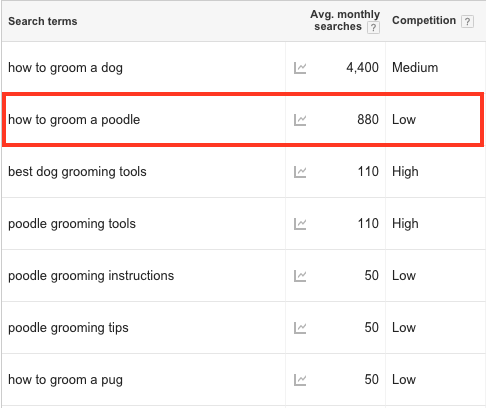Click help icon beside Competition header
The width and height of the screenshot is (486, 408).
(x=467, y=21)
